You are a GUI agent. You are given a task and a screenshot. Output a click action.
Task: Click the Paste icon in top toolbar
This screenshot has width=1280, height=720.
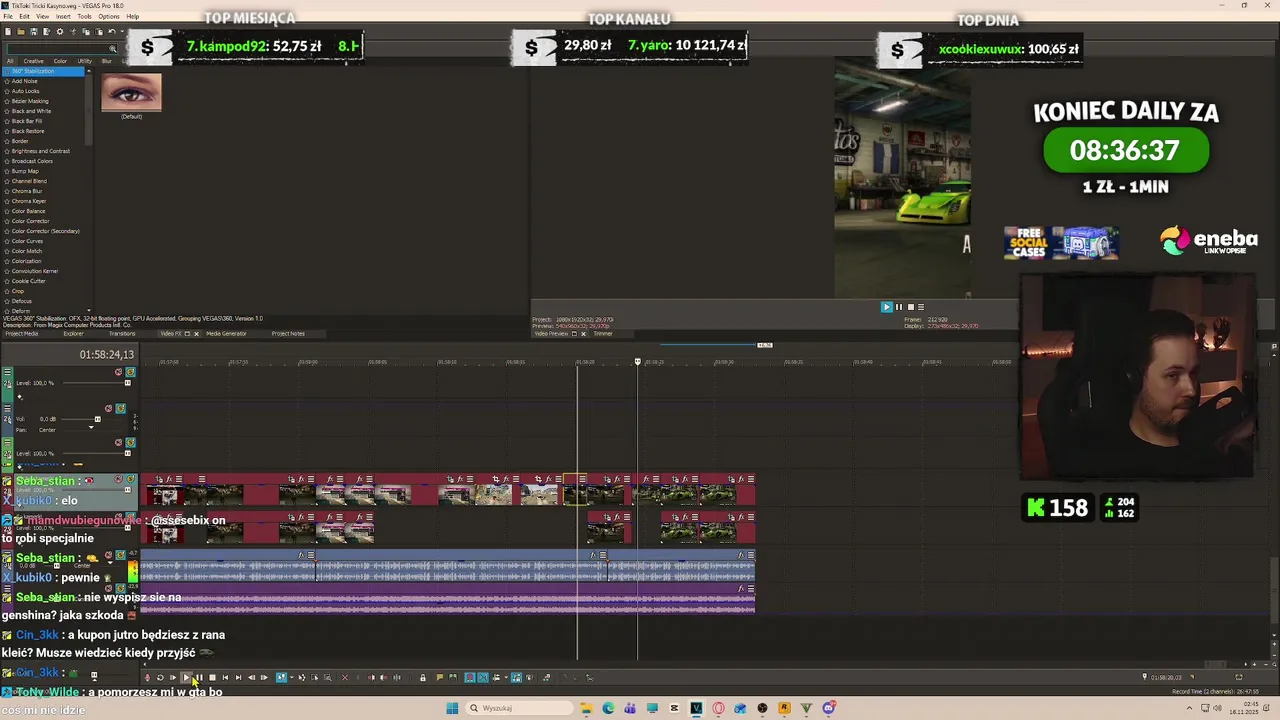[x=99, y=32]
